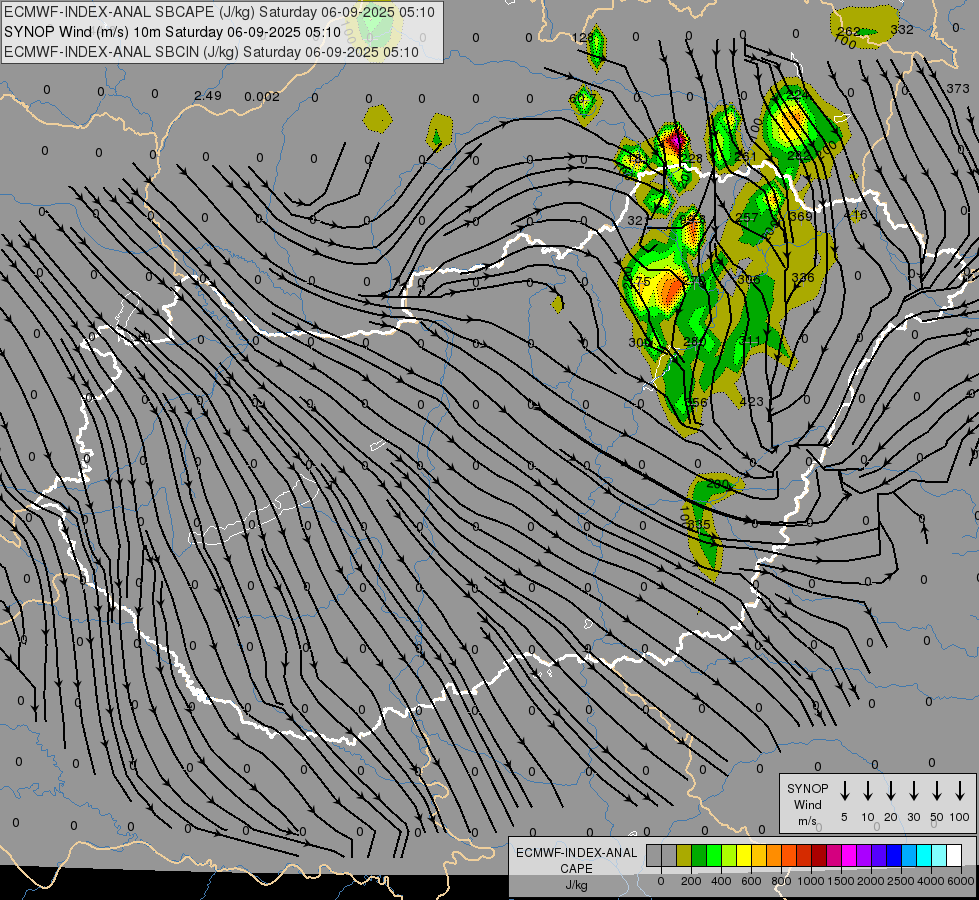
Task: Pick the yellow swatch in the CAPE colorbar
Action: coord(744,856)
